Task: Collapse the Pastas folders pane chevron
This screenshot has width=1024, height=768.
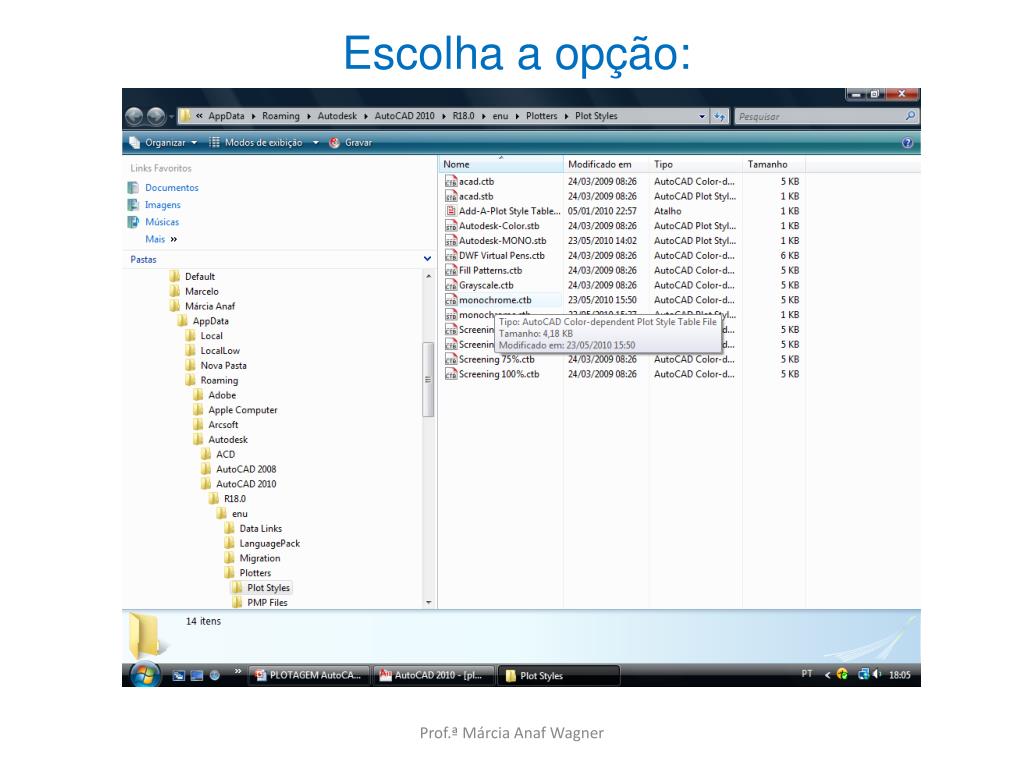Action: (x=427, y=259)
